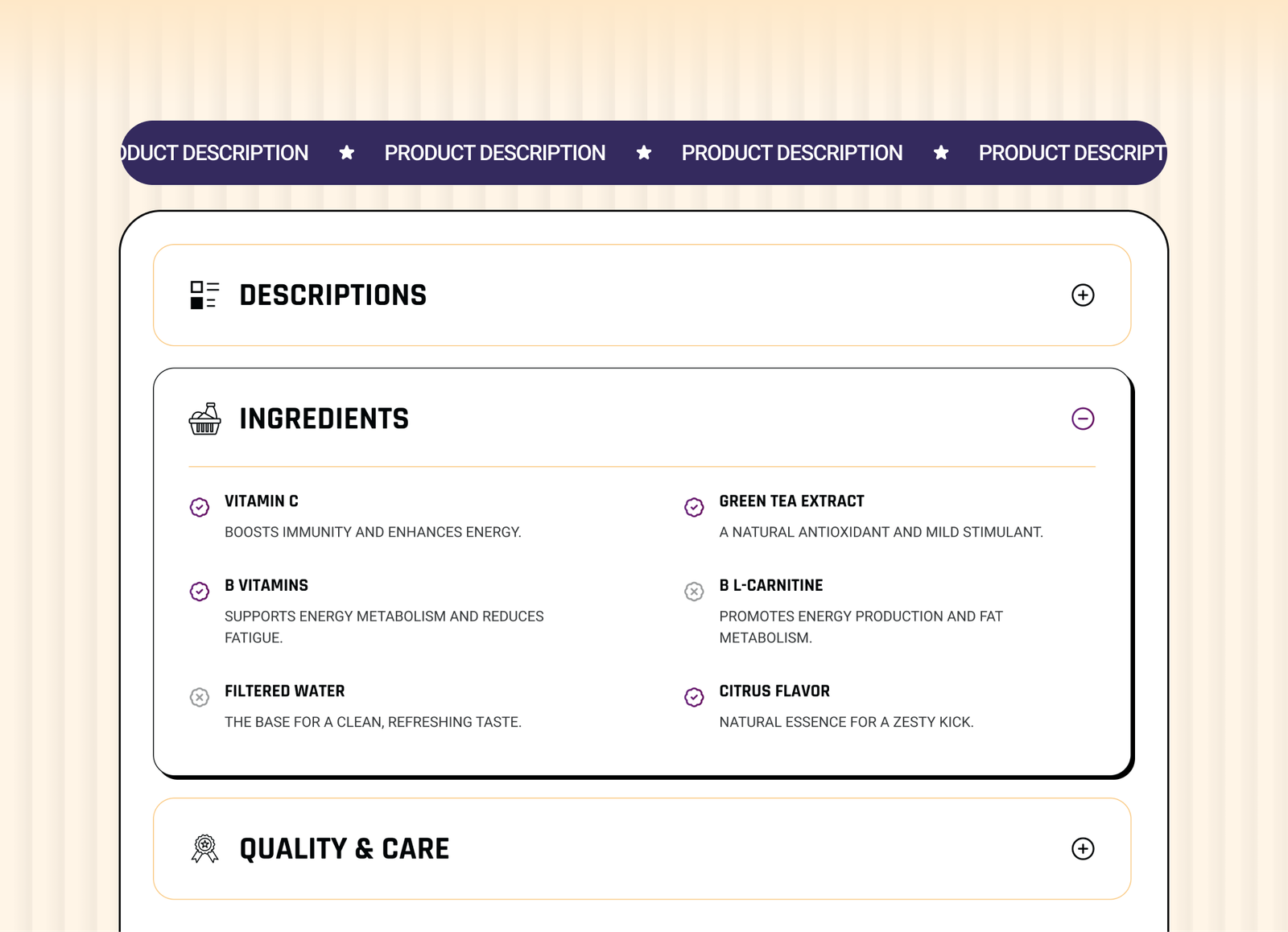The image size is (1288, 932).
Task: Click the cross badge next to B L-Carnitine
Action: pyautogui.click(x=694, y=592)
